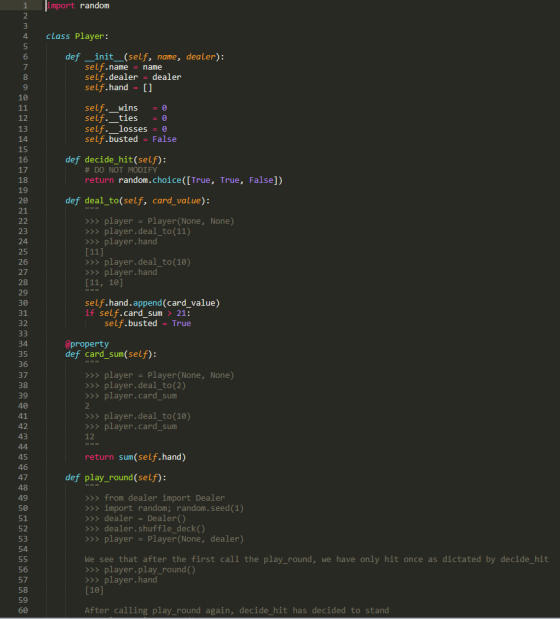Click the '# DO NOT MODIFY' comment
Viewport: 560px width, 619px height.
[121, 170]
